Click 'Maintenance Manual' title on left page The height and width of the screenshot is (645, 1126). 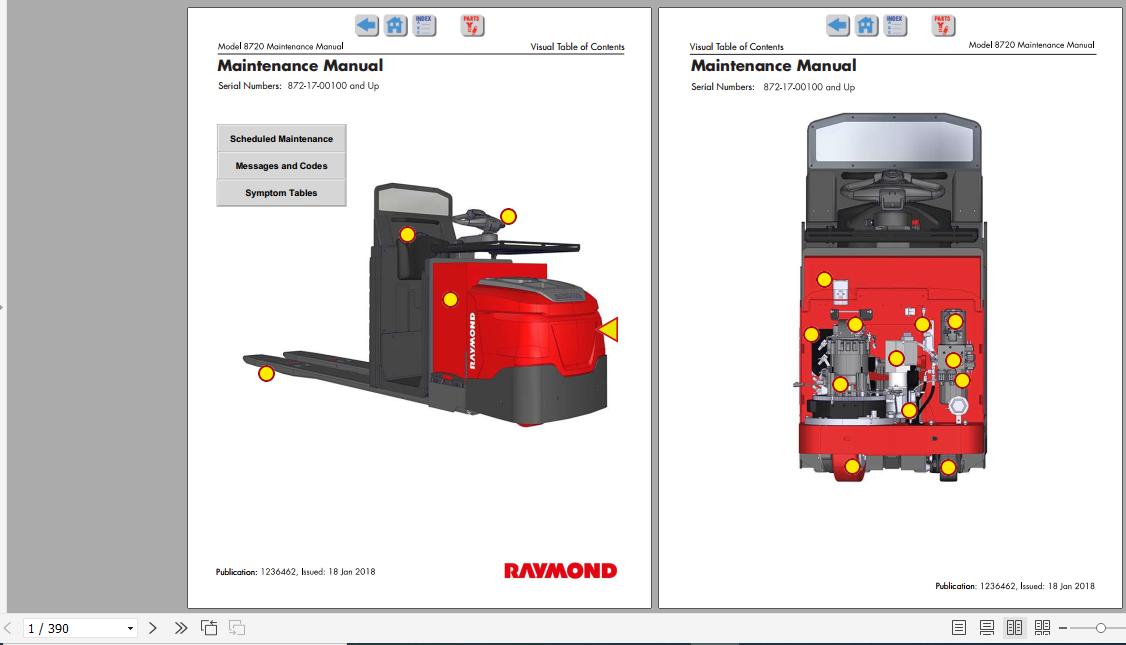pyautogui.click(x=300, y=65)
